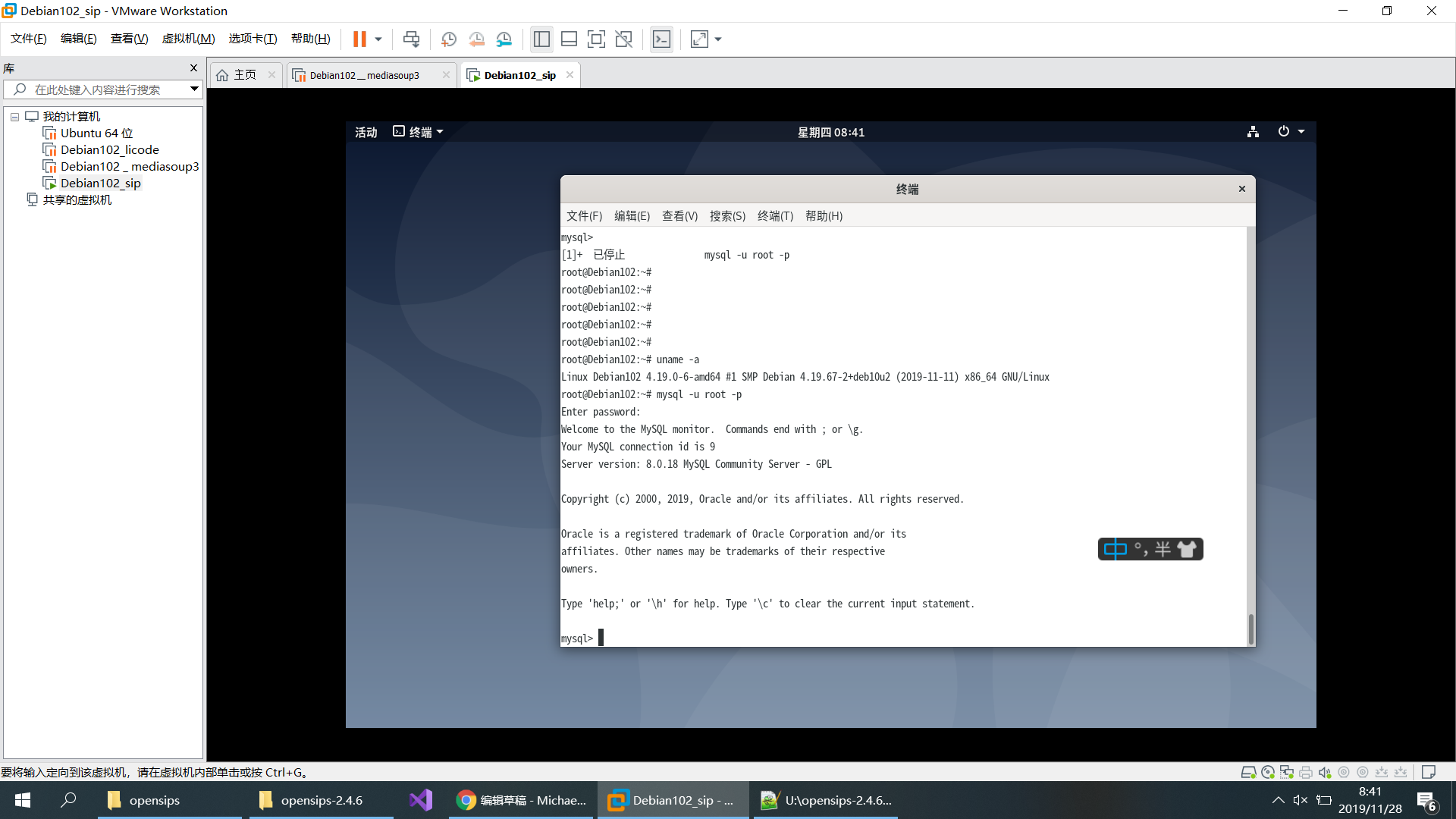Open the Snapshot Manager
Screen dimensions: 1456x819
[504, 39]
